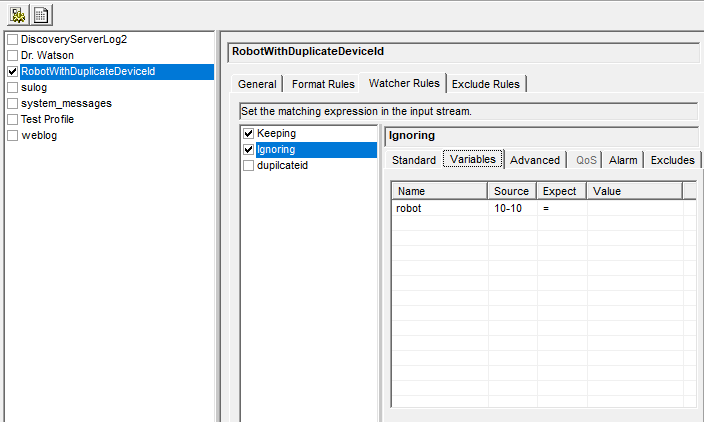Screen dimensions: 704x422
Task: Open the Format Rules tab
Action: click(323, 84)
